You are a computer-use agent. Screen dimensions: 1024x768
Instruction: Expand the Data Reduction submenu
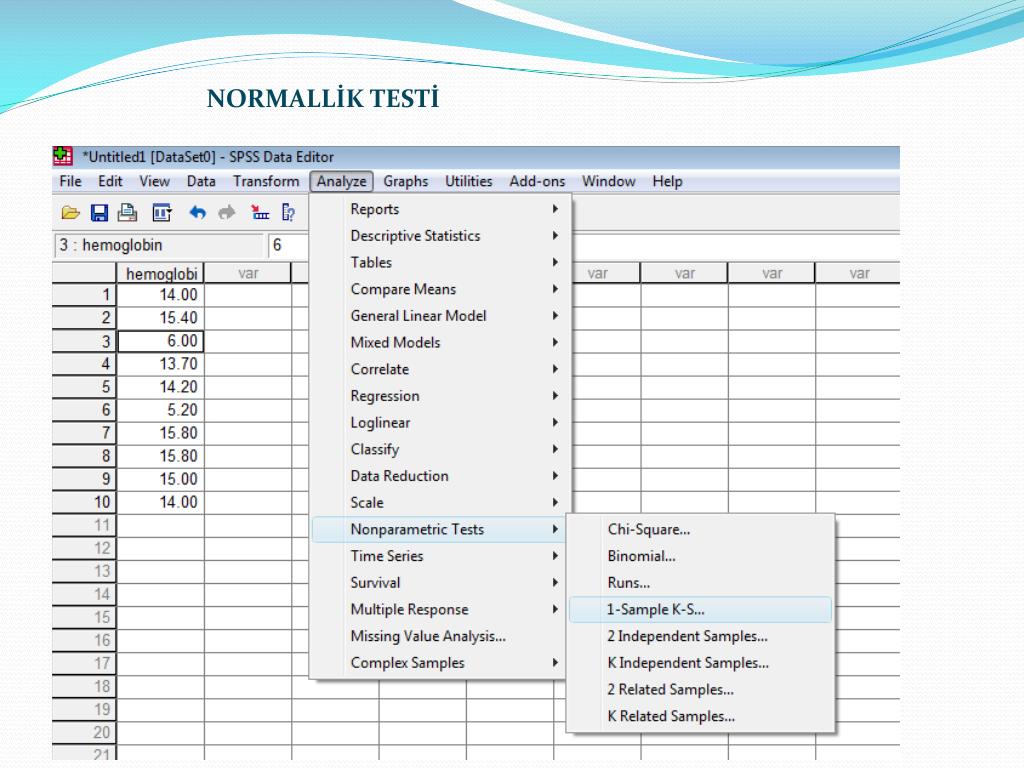(439, 477)
